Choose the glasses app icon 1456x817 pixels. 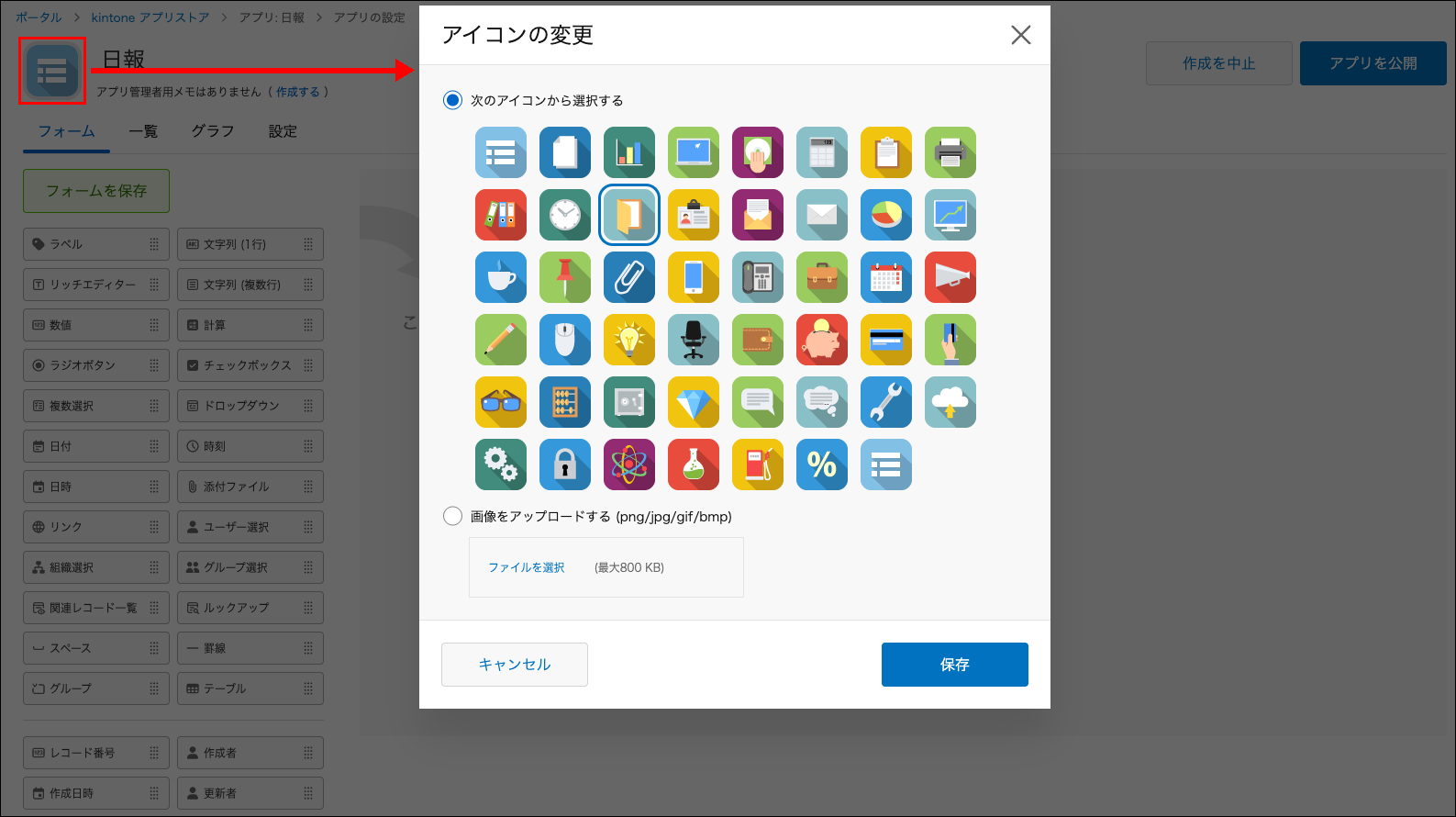pyautogui.click(x=501, y=402)
